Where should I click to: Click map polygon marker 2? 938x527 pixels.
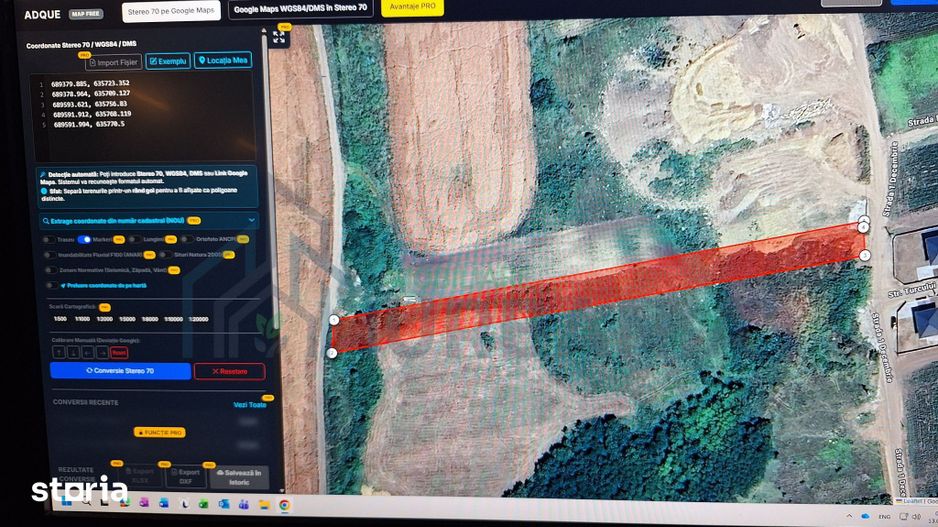coord(332,354)
